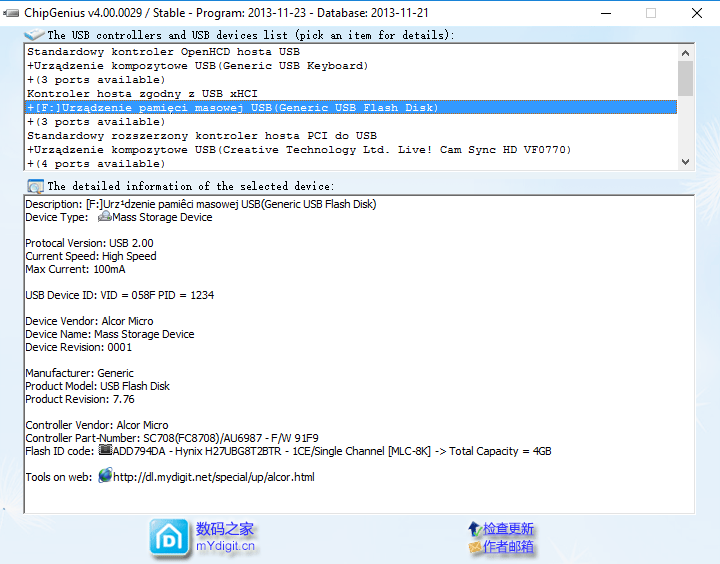Click the Device Name Mass Storage Device line
Viewport: 720px width, 564px height.
pyautogui.click(x=110, y=334)
